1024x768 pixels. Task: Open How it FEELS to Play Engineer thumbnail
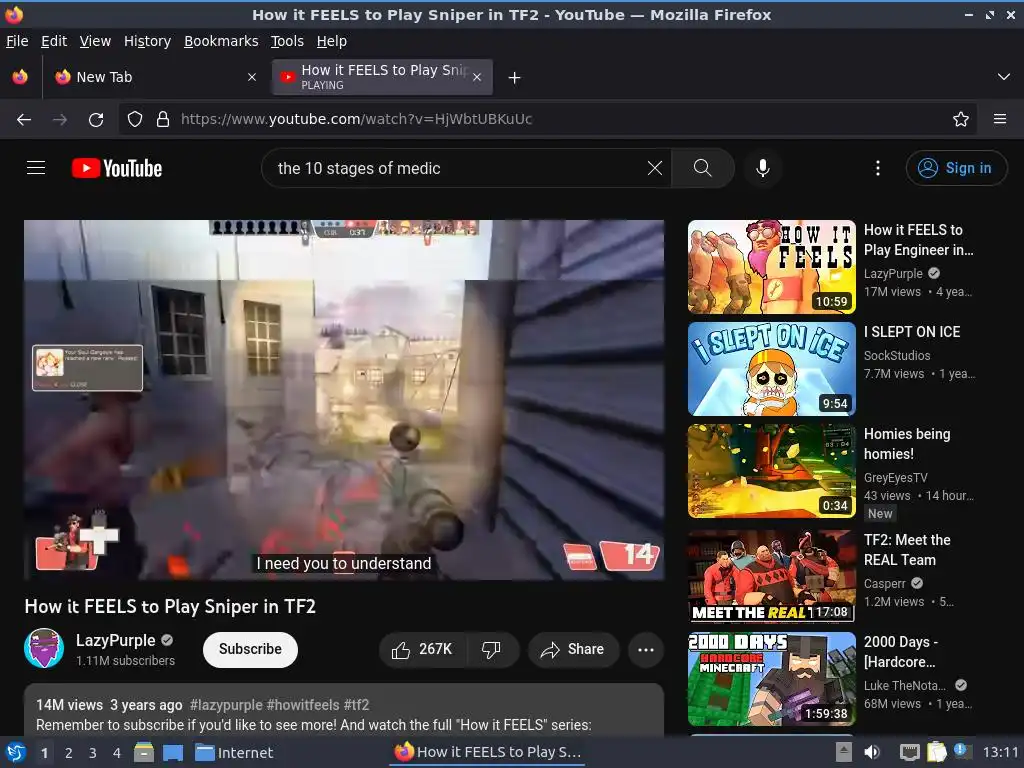pos(771,267)
